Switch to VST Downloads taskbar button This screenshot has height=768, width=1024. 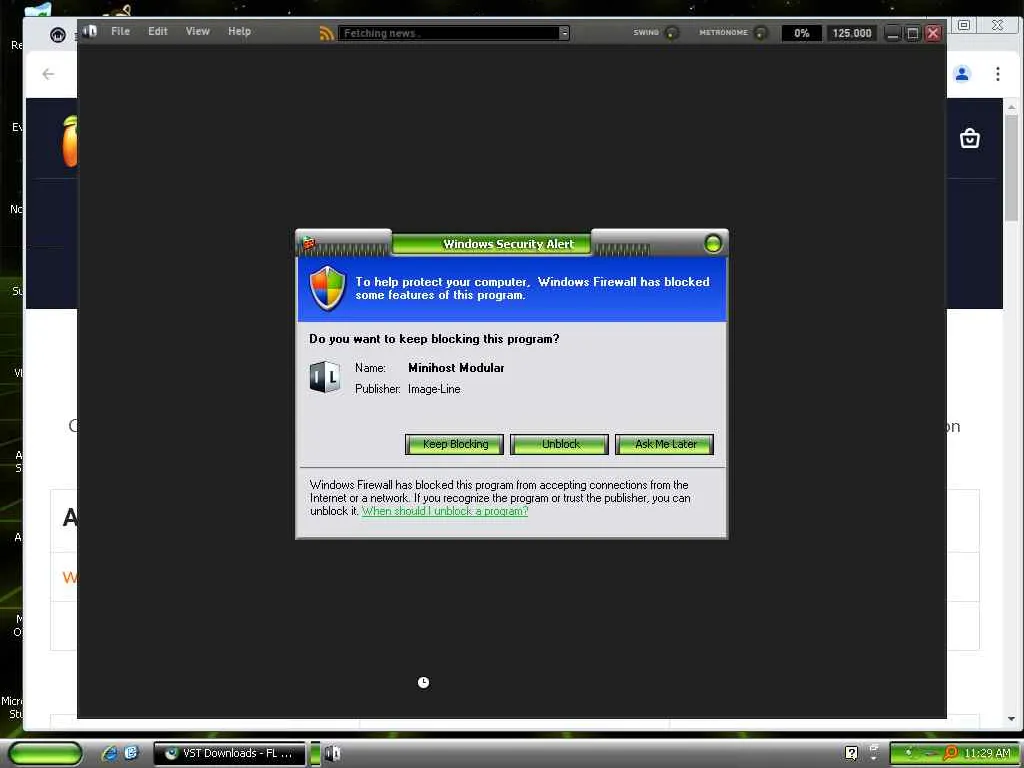coord(229,753)
